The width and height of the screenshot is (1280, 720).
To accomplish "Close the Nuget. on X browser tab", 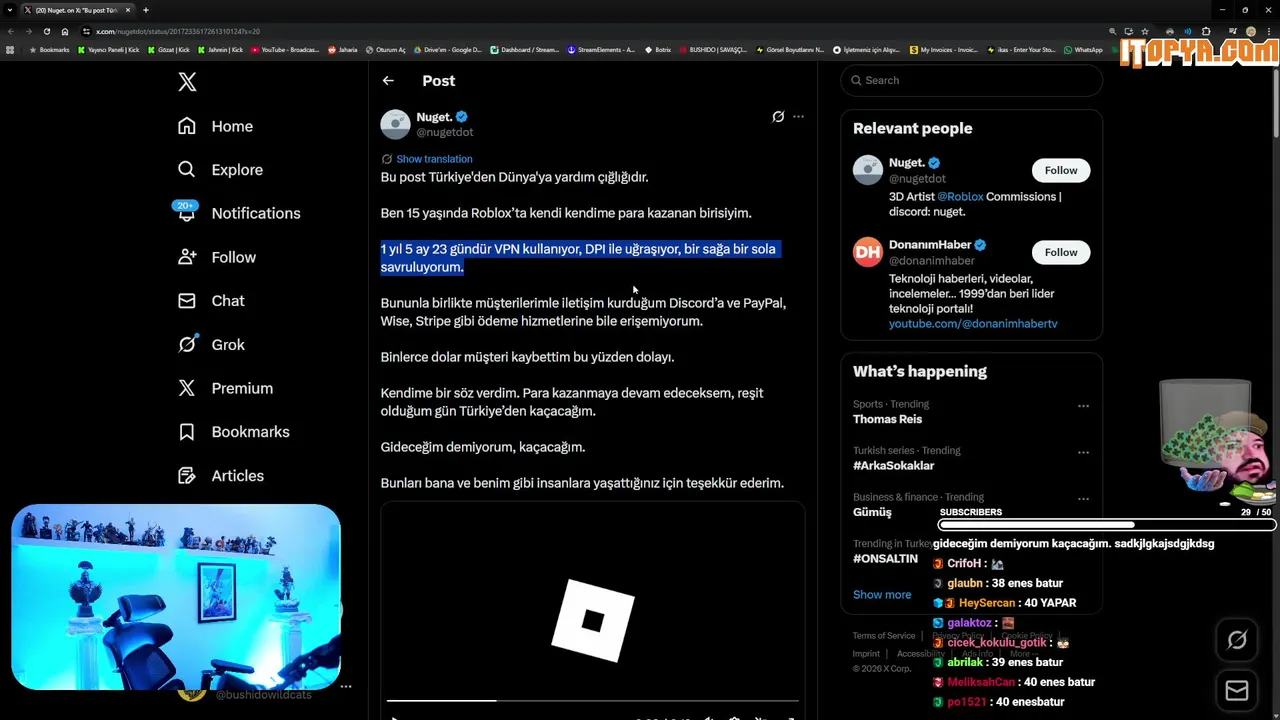I will point(128,10).
